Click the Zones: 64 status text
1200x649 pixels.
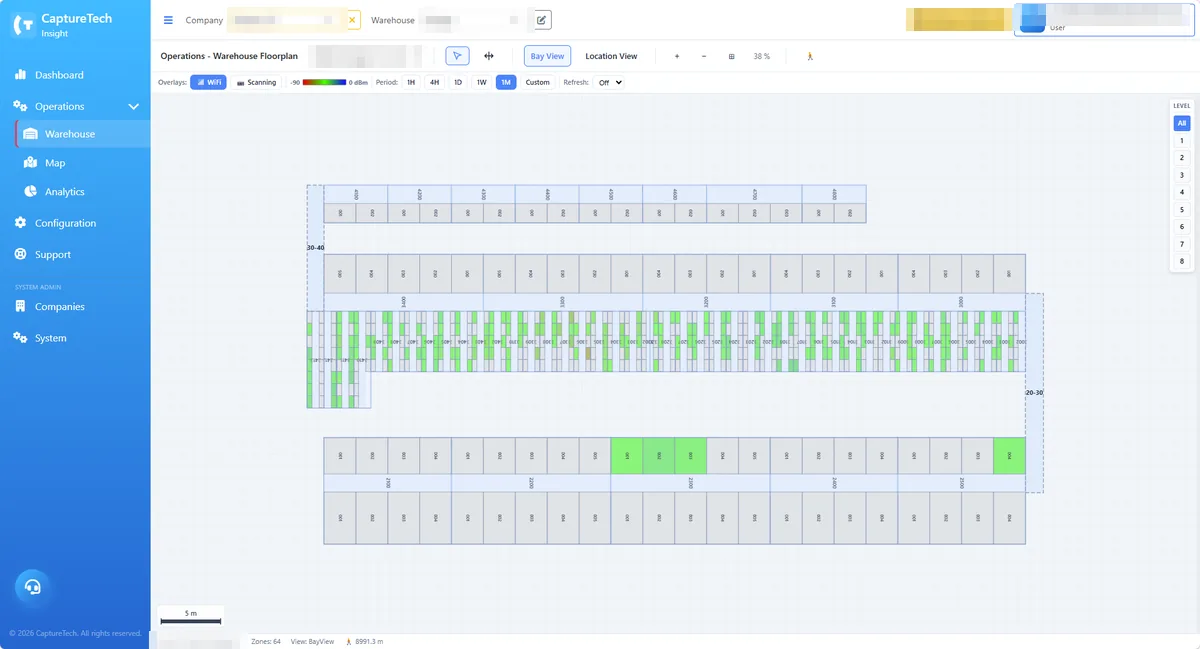pos(266,641)
